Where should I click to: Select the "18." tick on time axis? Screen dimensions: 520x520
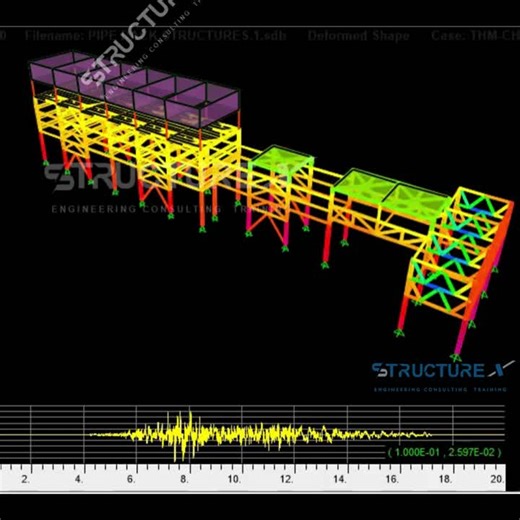pos(445,479)
